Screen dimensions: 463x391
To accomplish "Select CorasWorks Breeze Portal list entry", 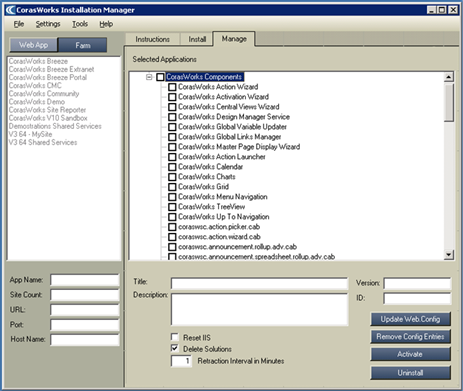I will (x=48, y=77).
